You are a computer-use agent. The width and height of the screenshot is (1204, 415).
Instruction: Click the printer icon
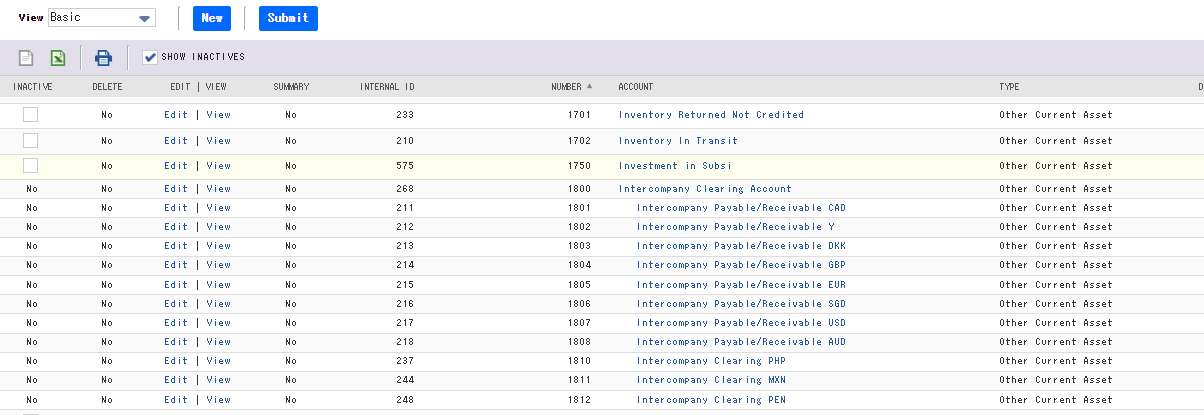103,58
